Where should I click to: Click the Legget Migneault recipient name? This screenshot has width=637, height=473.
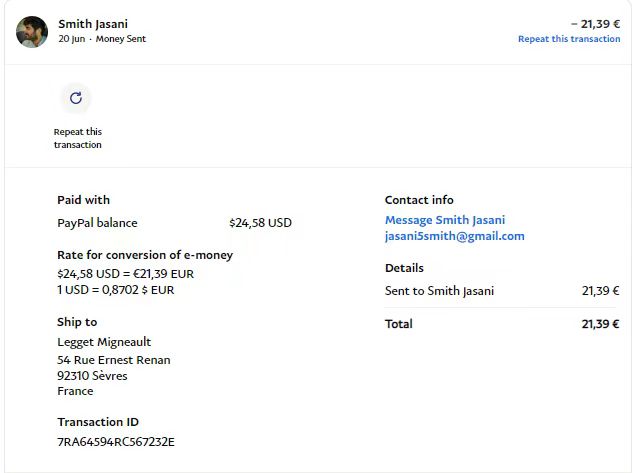coord(104,342)
